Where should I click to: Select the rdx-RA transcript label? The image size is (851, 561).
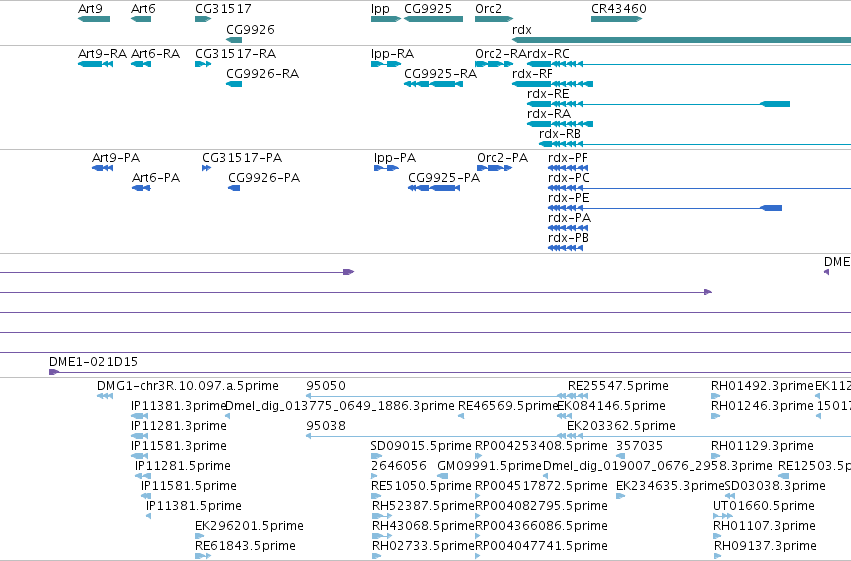coord(549,114)
